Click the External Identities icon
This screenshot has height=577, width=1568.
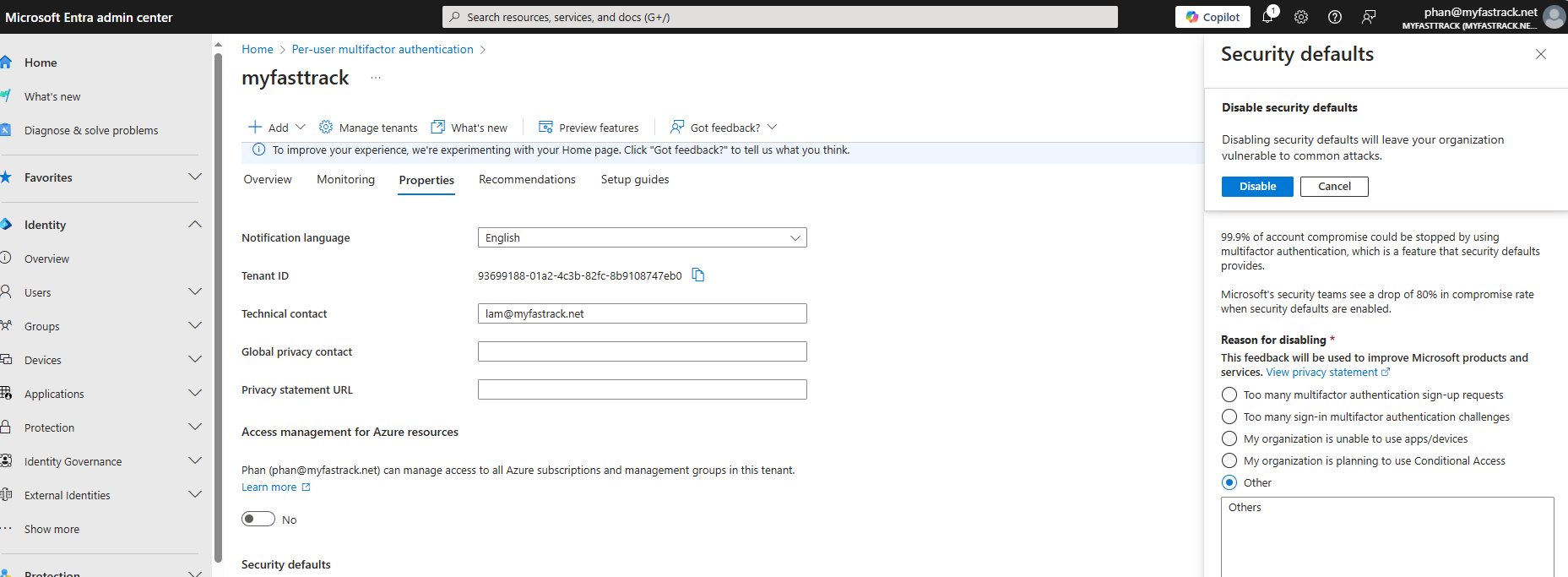tap(6, 494)
